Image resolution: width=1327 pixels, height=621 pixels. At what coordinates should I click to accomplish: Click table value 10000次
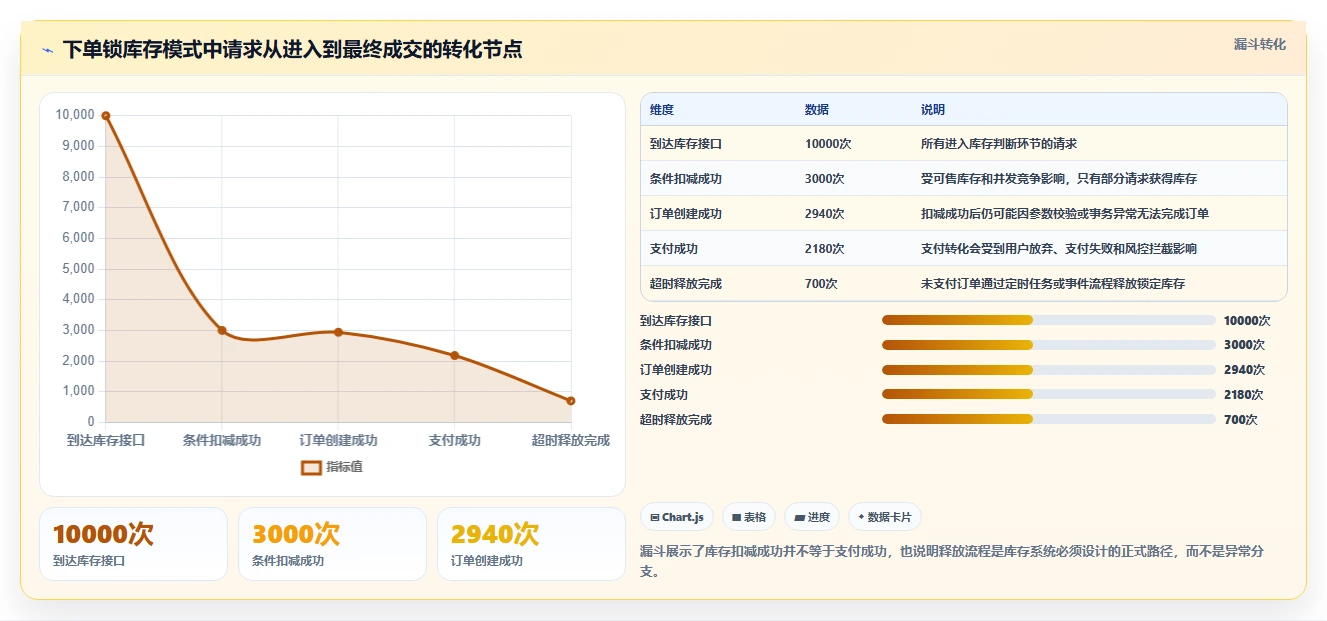pos(828,144)
